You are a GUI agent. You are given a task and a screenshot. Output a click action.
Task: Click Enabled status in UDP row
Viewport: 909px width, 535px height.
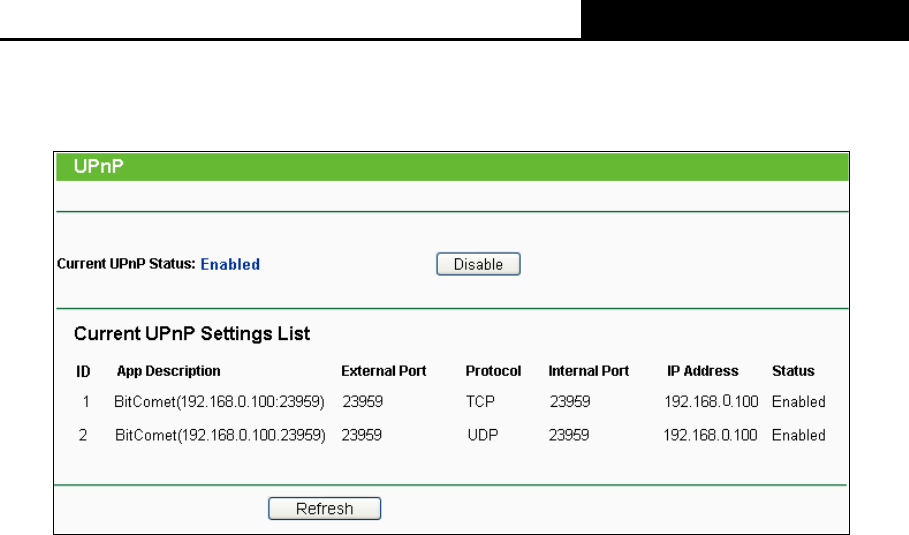coord(798,435)
